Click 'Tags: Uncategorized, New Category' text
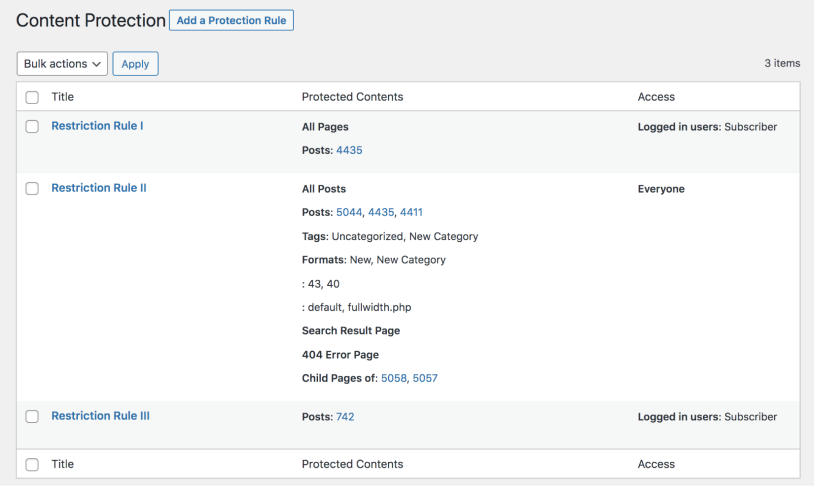This screenshot has height=486, width=814. 390,236
